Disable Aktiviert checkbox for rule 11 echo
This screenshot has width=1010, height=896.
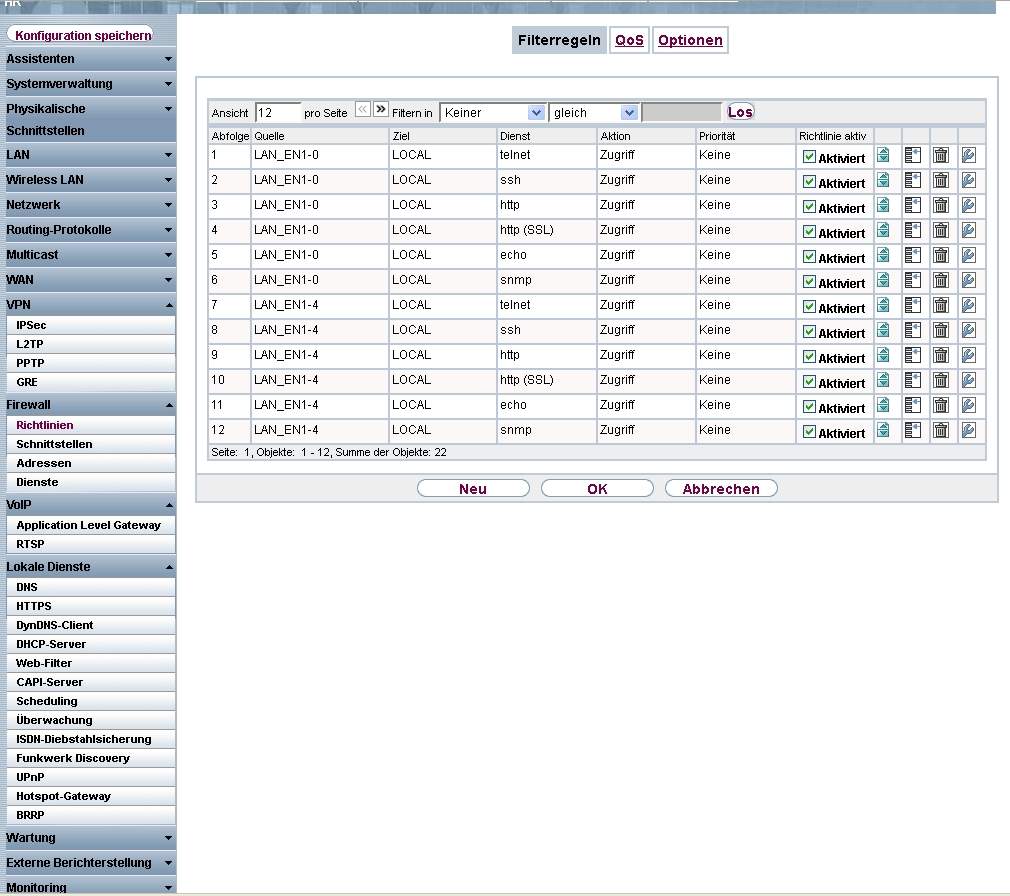[809, 407]
